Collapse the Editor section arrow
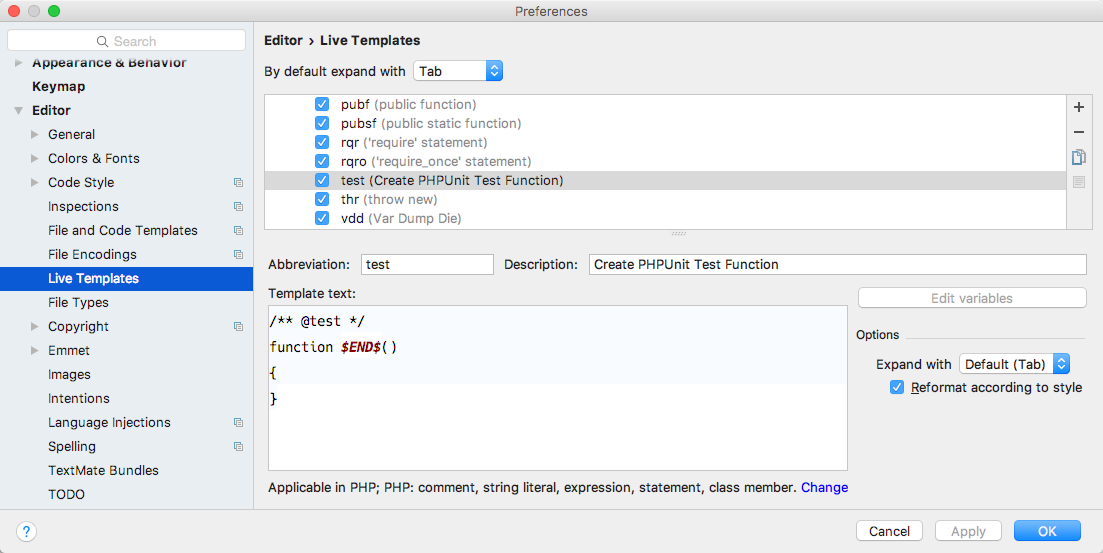1103x553 pixels. tap(19, 110)
